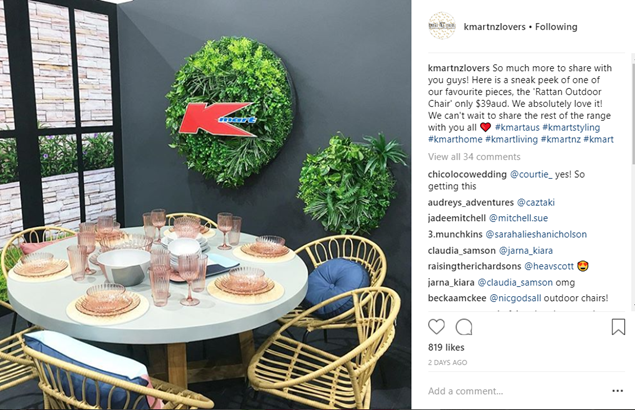Open chicolocowedding commenter profile

(x=467, y=175)
